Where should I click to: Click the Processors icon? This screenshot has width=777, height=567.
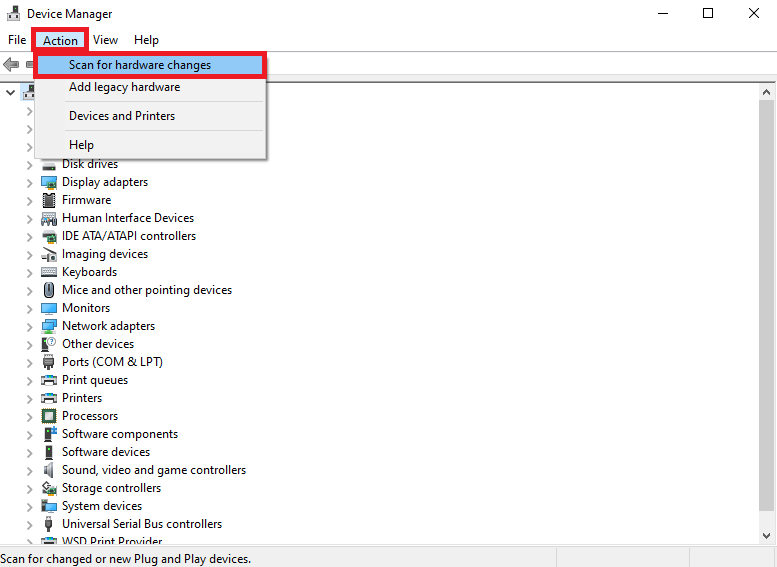[x=49, y=416]
